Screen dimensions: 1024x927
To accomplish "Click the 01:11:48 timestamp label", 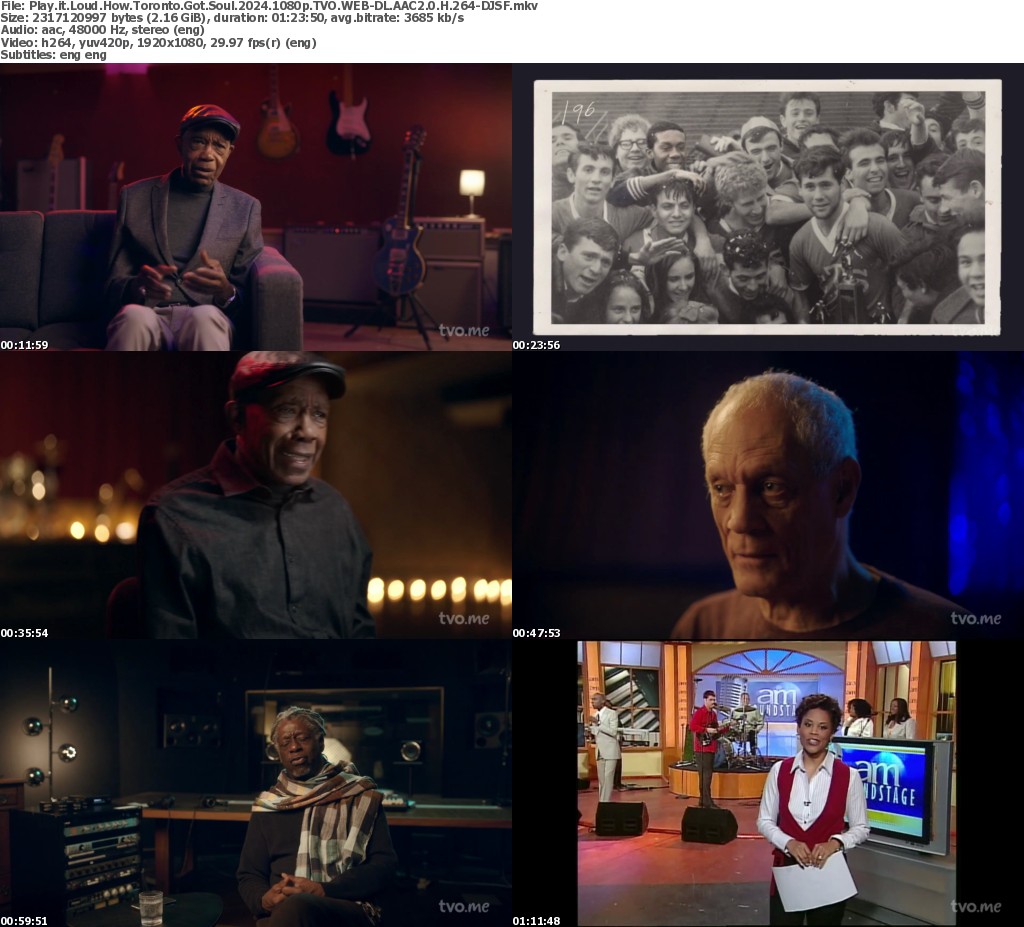I will [536, 921].
